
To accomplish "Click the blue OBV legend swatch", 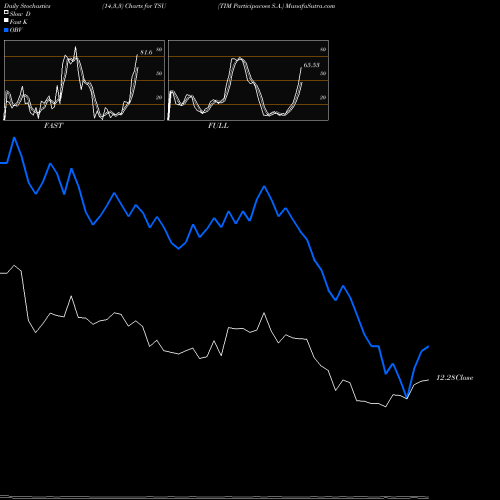I will [6, 30].
